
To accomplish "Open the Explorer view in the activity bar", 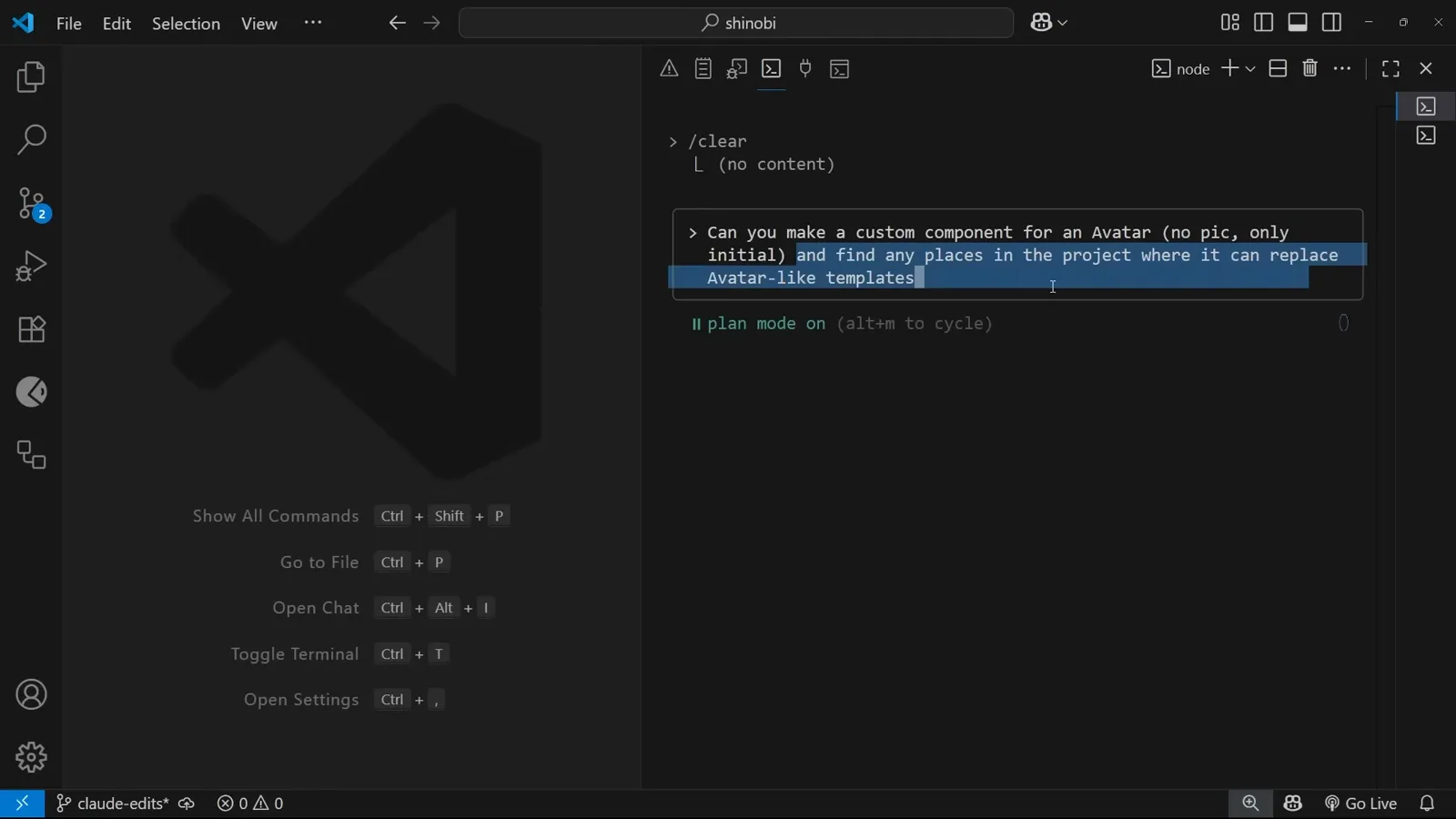I will (x=31, y=77).
